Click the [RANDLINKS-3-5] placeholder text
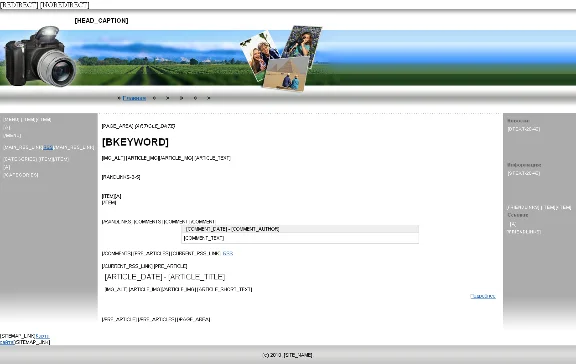The image size is (576, 364). tap(121, 177)
